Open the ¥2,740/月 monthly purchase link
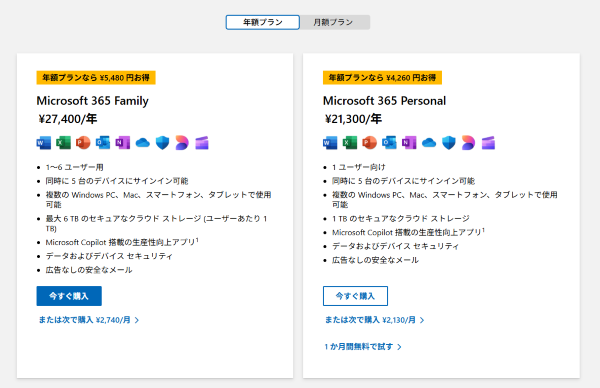 pos(88,320)
